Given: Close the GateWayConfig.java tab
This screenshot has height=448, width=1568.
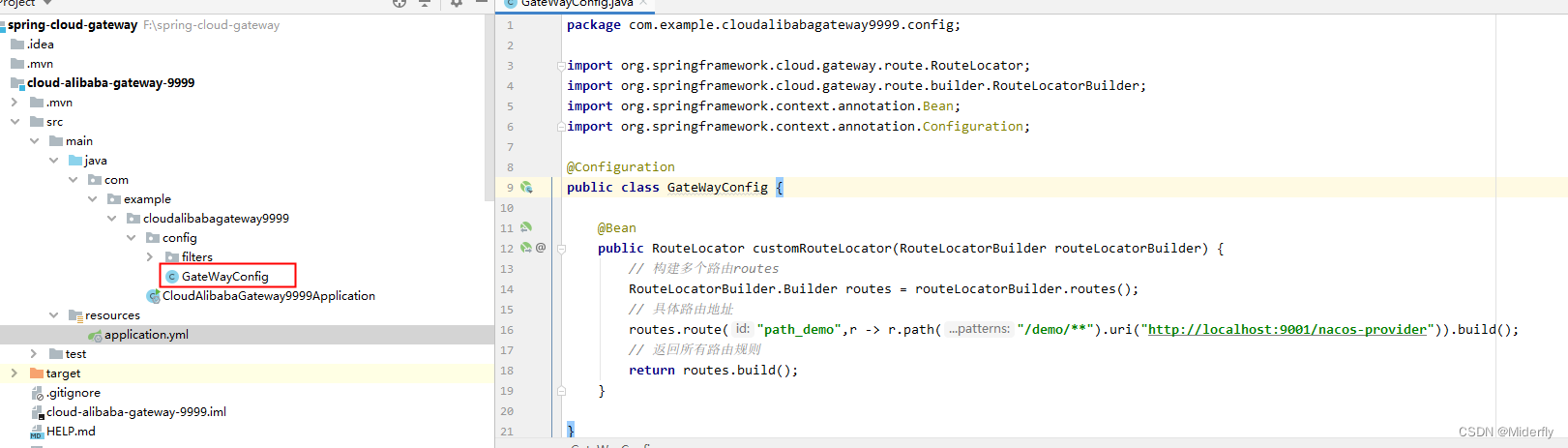Looking at the screenshot, I should tap(642, 3).
